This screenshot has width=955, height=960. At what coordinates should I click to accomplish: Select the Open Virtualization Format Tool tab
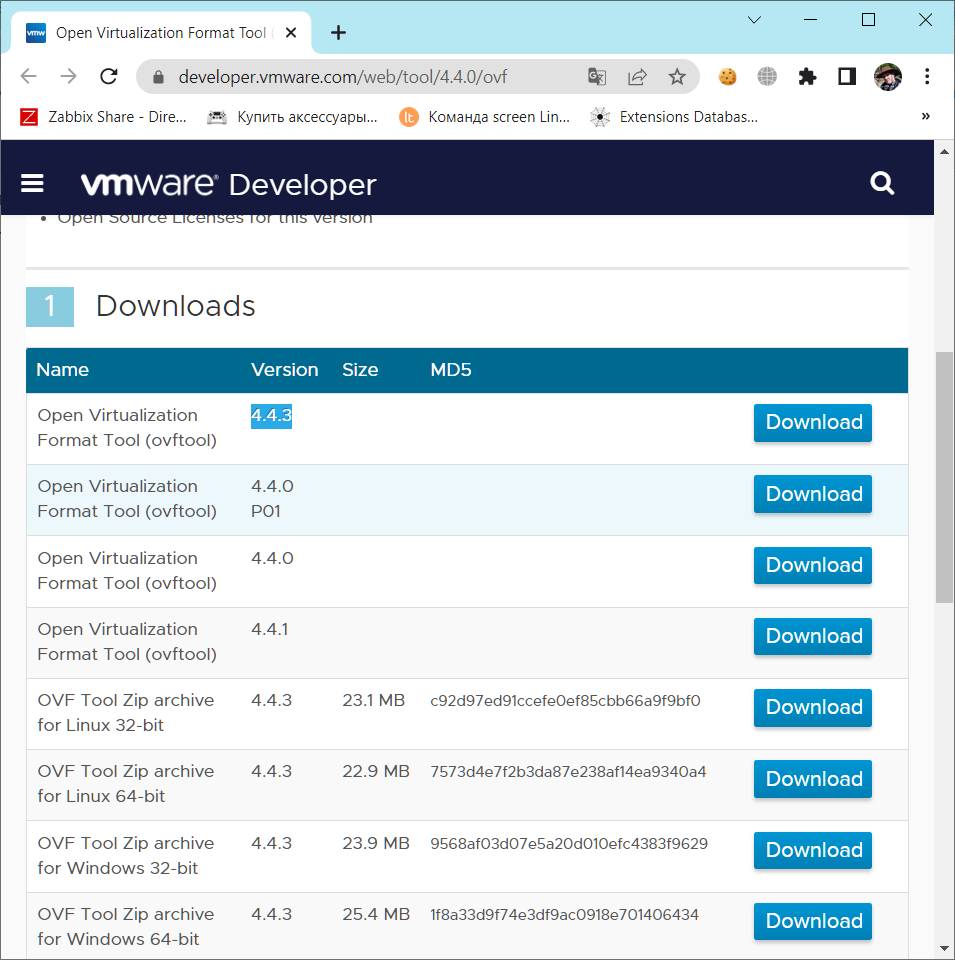click(x=160, y=32)
